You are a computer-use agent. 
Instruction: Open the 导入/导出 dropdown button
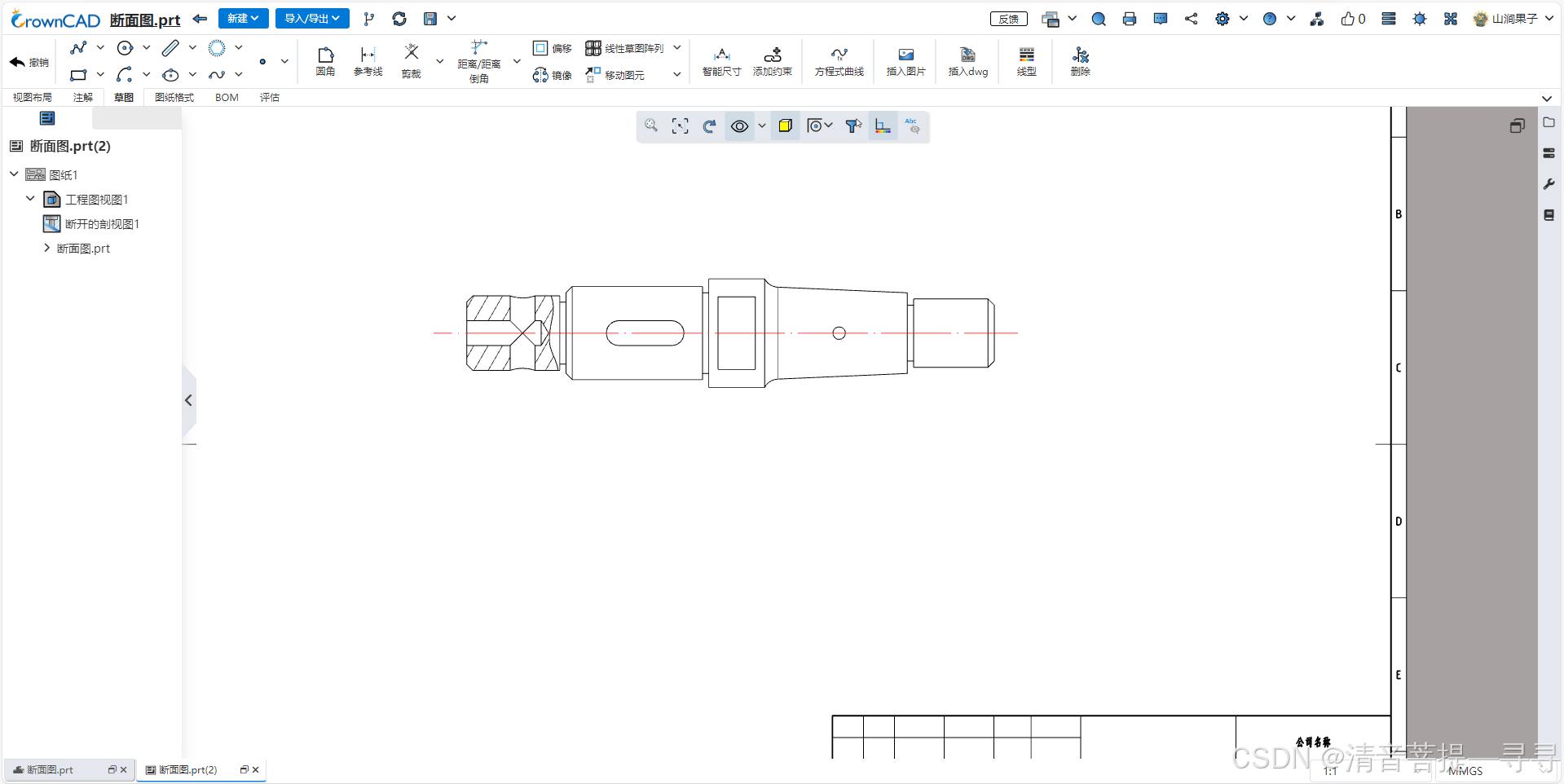point(312,19)
